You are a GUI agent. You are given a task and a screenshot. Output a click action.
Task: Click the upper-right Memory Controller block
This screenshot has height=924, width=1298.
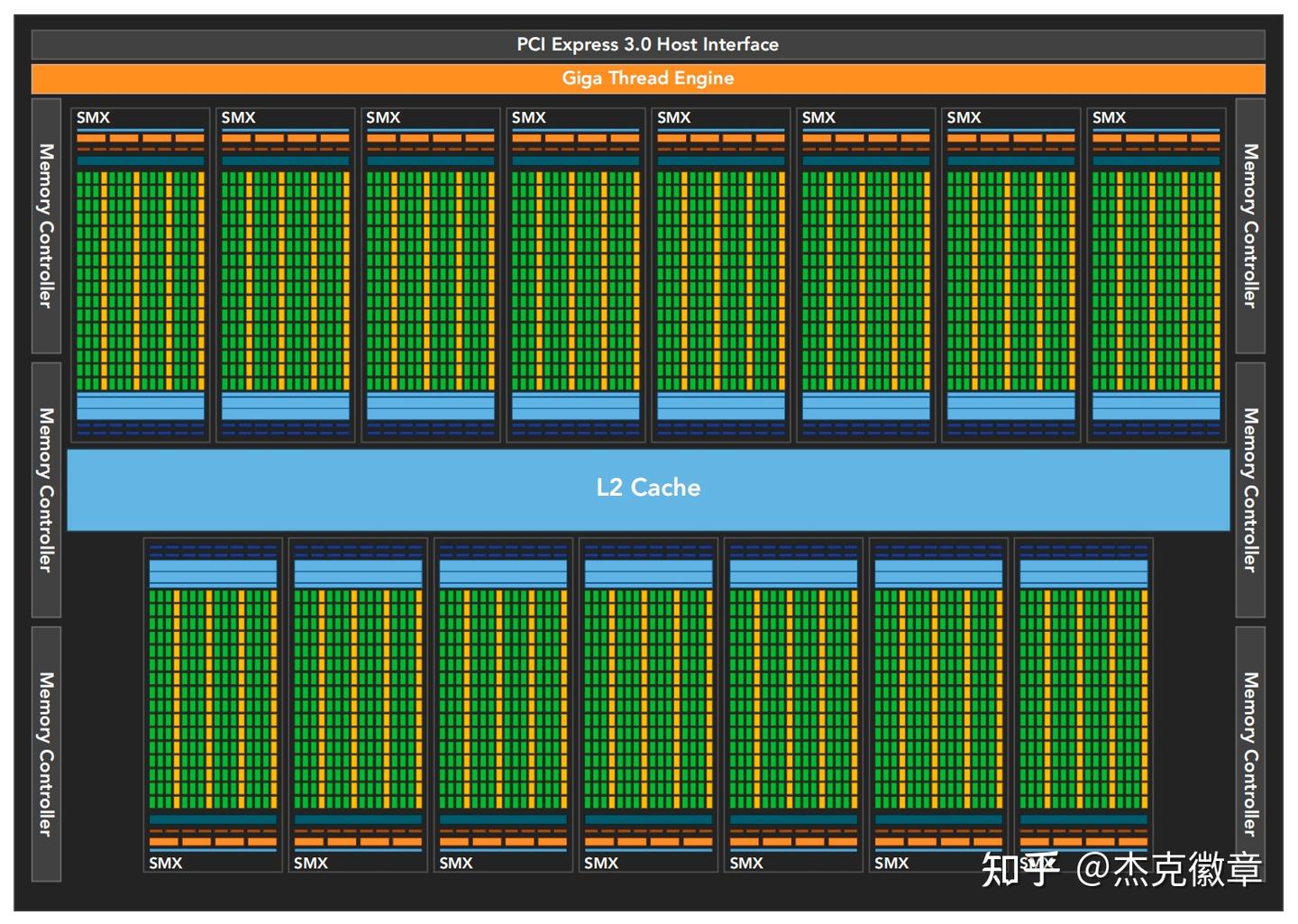pos(1250,226)
